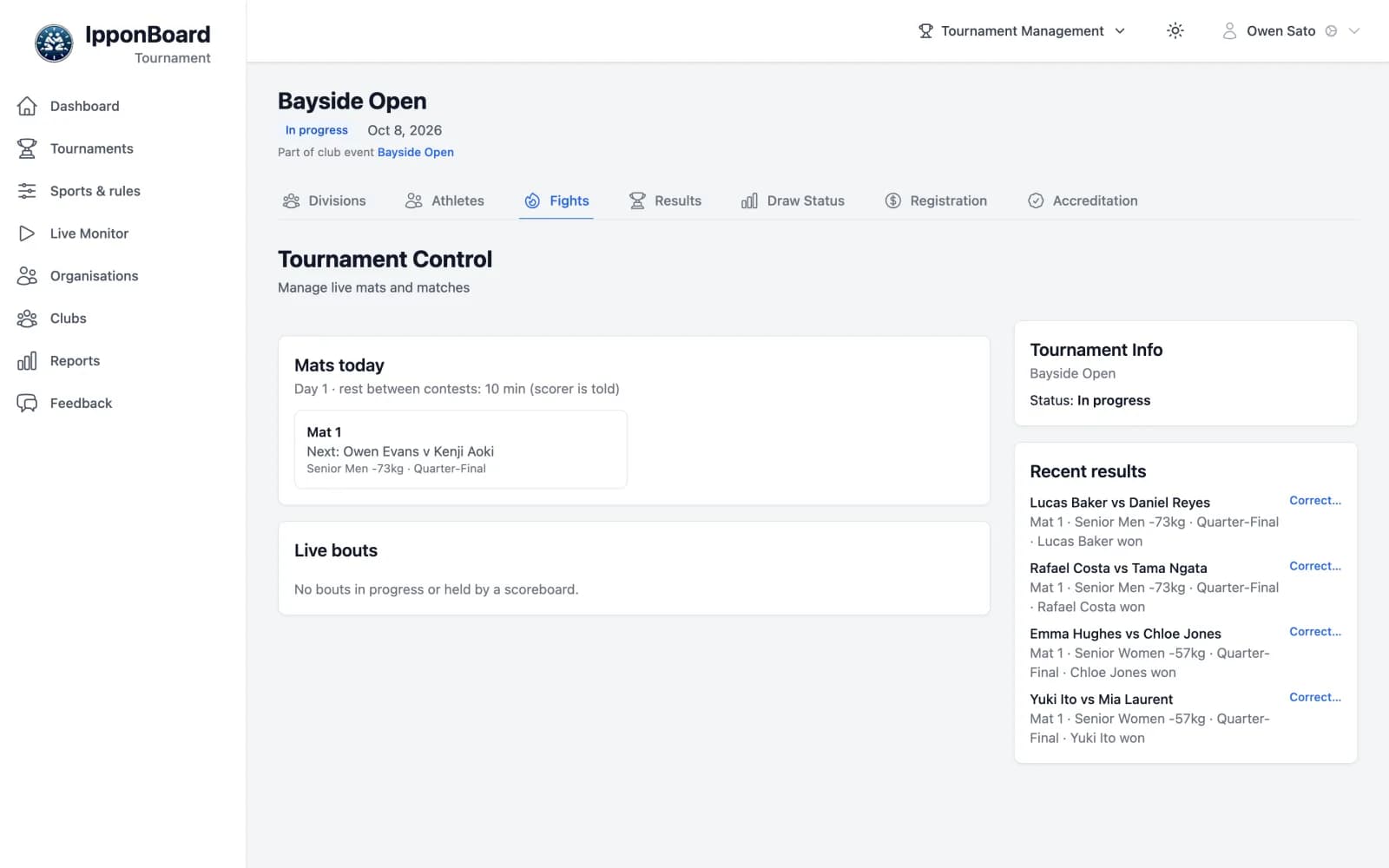Click the Recent results heading
This screenshot has width=1389, height=868.
[x=1088, y=471]
